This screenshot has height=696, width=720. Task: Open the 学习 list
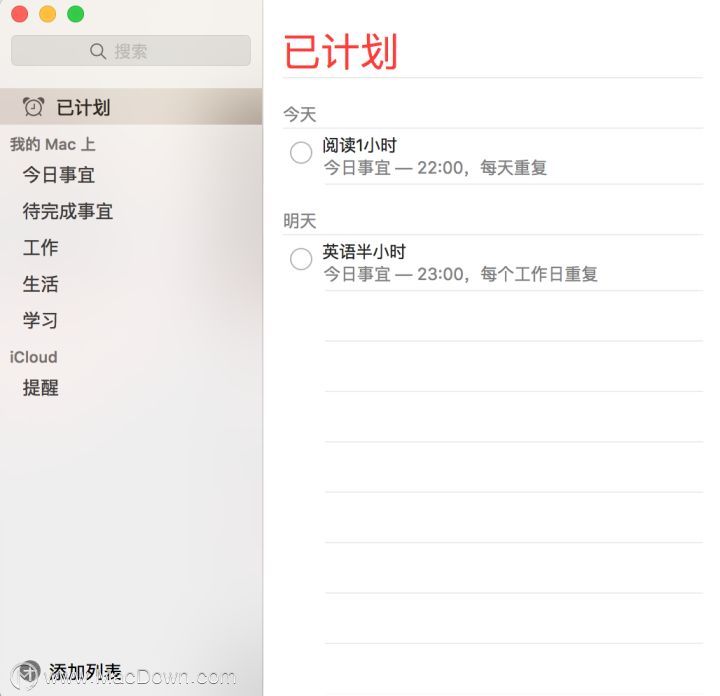pos(40,320)
